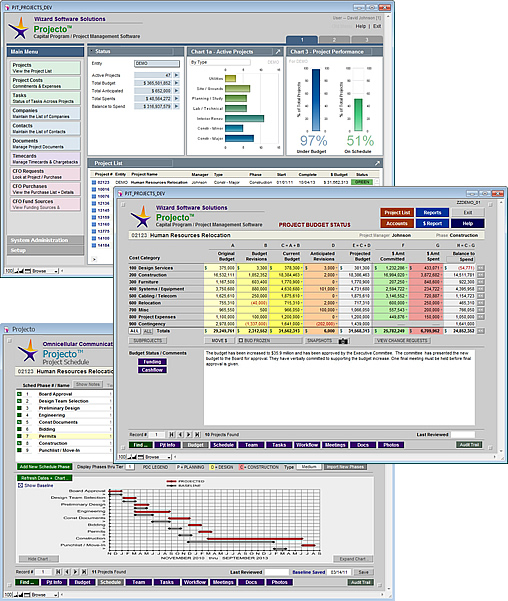Image resolution: width=508 pixels, height=601 pixels.
Task: Pop out the Project List panel arrow icon
Action: pyautogui.click(x=377, y=163)
